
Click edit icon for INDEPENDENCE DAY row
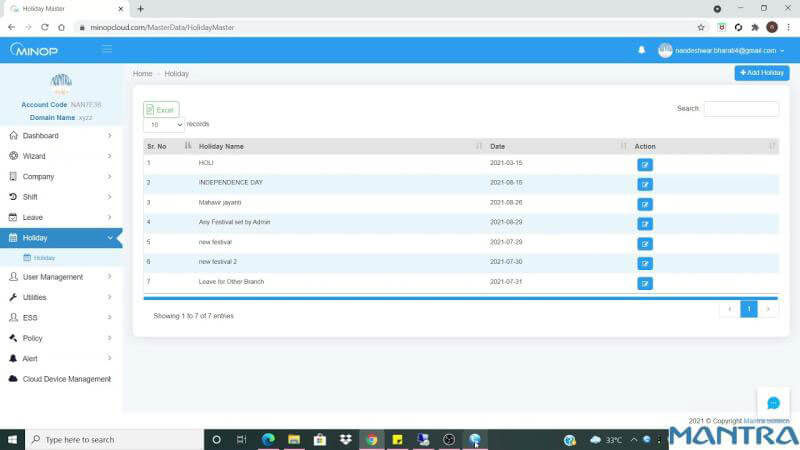coord(645,184)
